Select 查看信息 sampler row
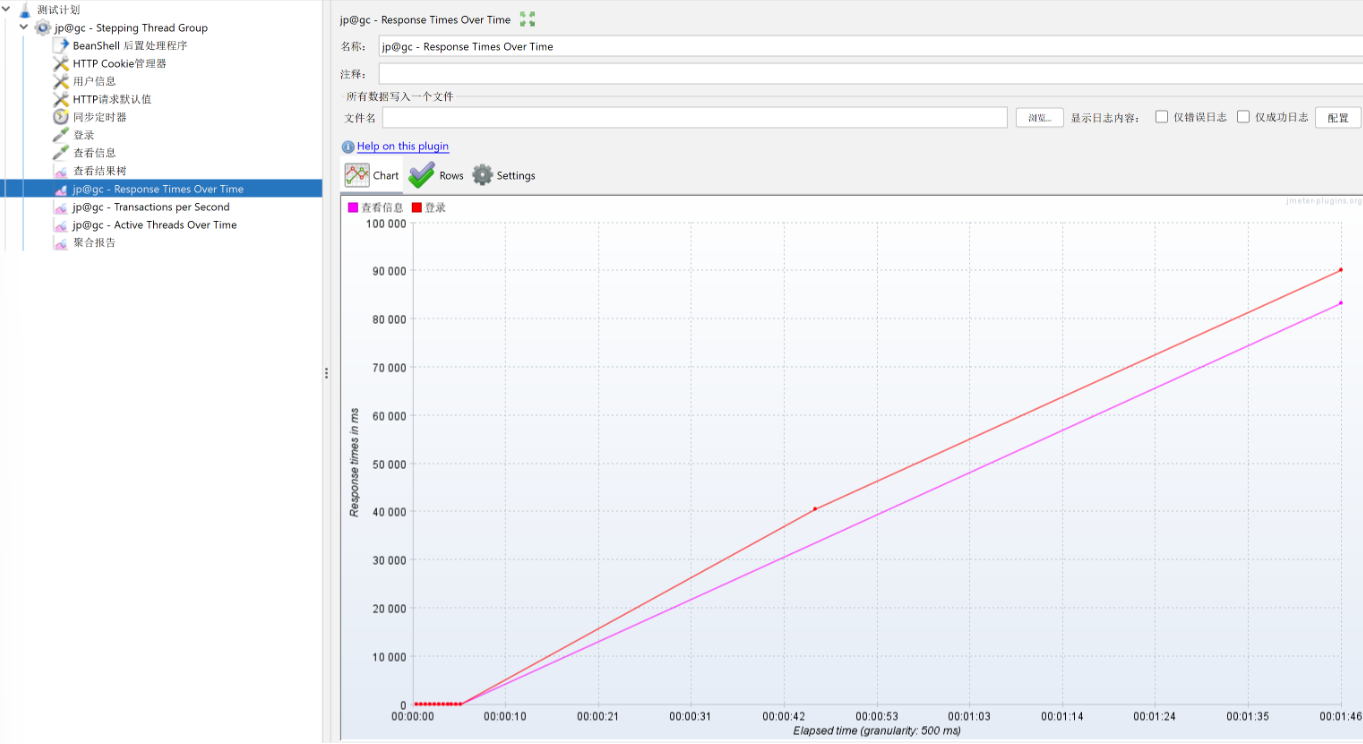Screen dimensions: 1363x744 coord(94,153)
